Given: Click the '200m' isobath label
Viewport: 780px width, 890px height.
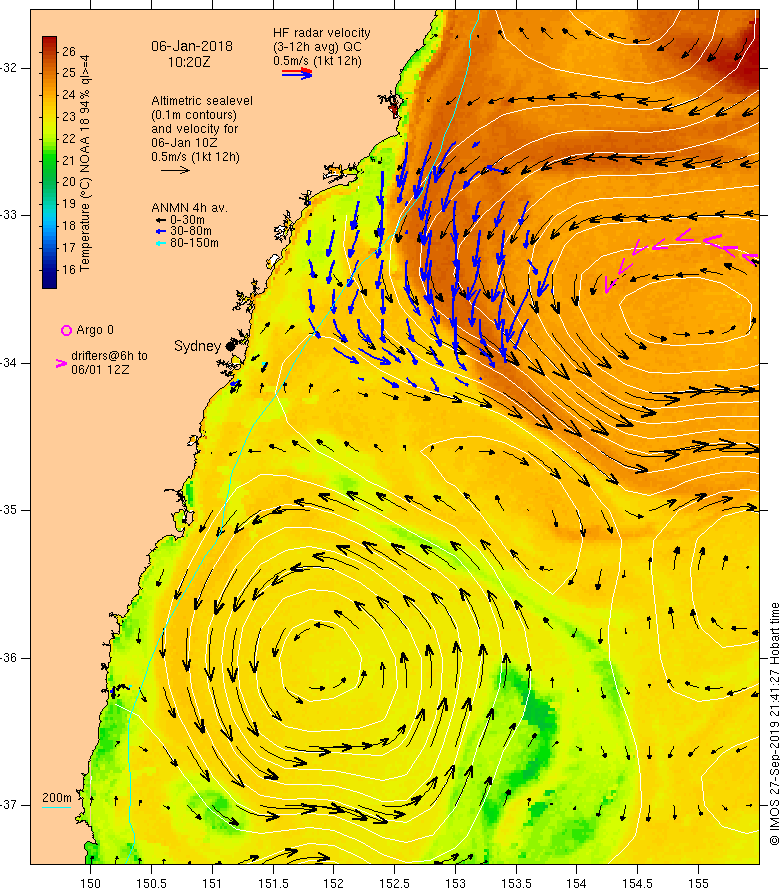Looking at the screenshot, I should [x=57, y=798].
